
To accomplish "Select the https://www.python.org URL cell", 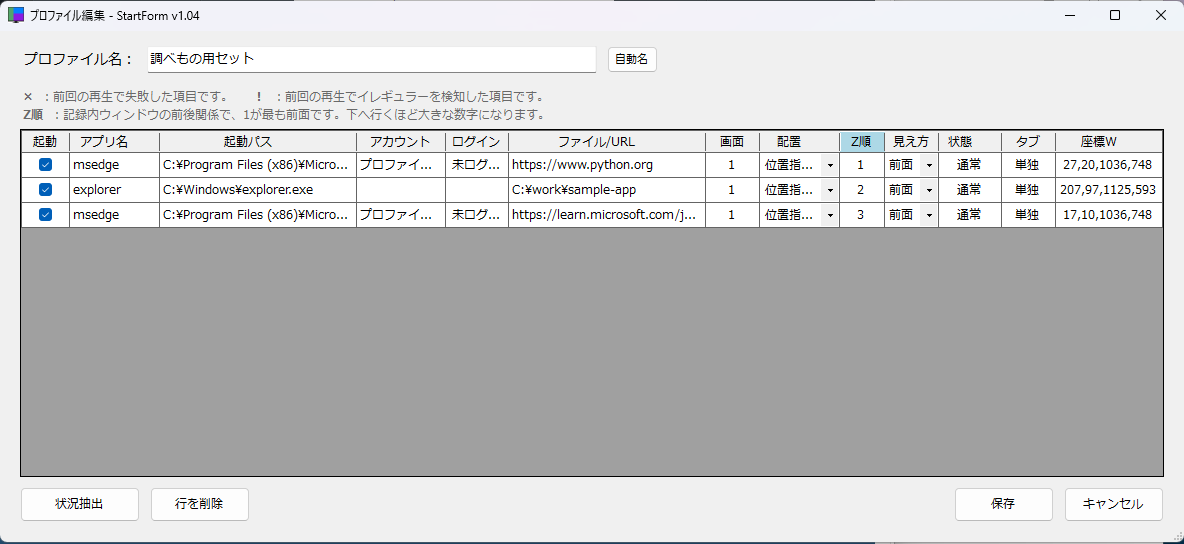I will tap(607, 165).
